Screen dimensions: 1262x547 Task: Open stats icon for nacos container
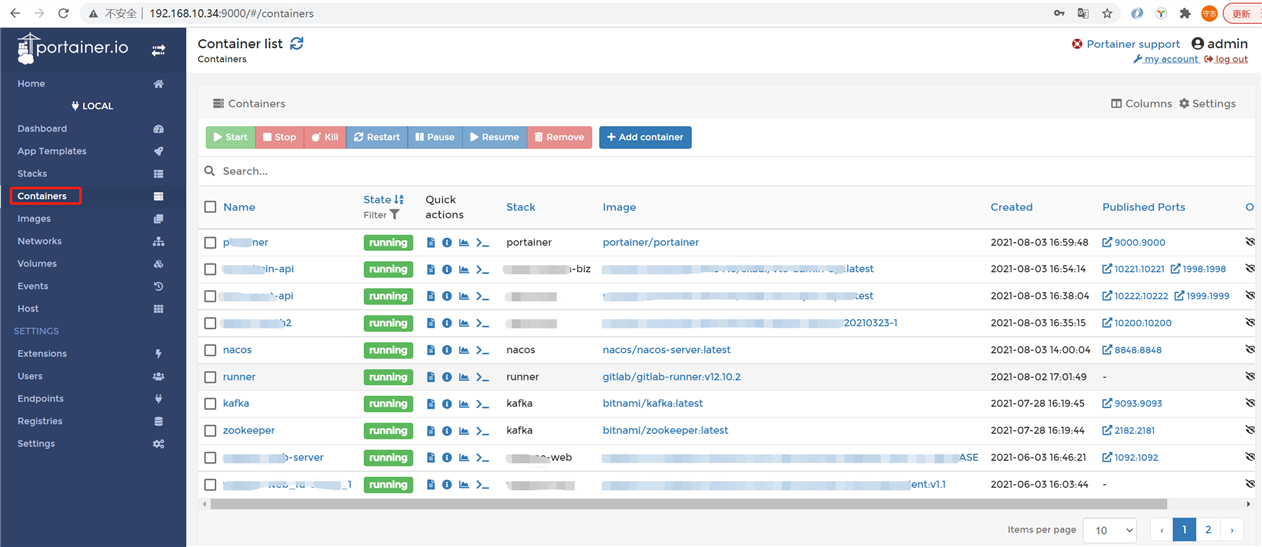pos(464,350)
